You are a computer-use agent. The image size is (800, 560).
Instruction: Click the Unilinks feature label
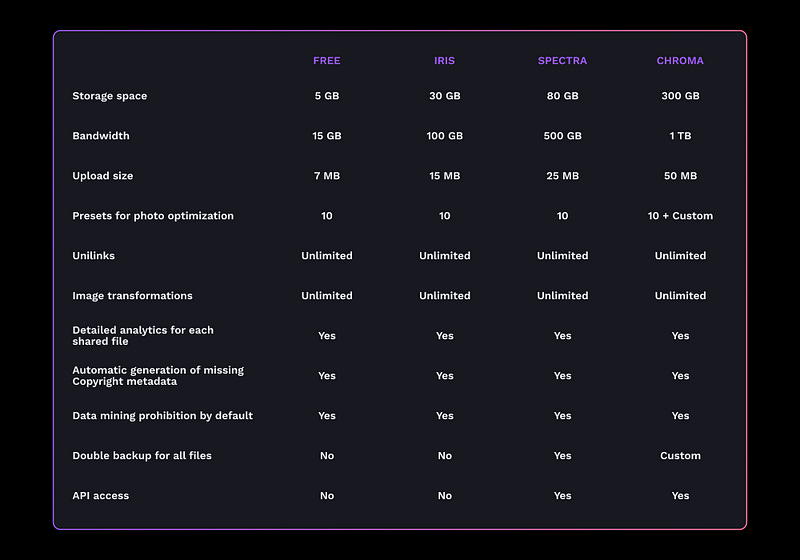93,256
